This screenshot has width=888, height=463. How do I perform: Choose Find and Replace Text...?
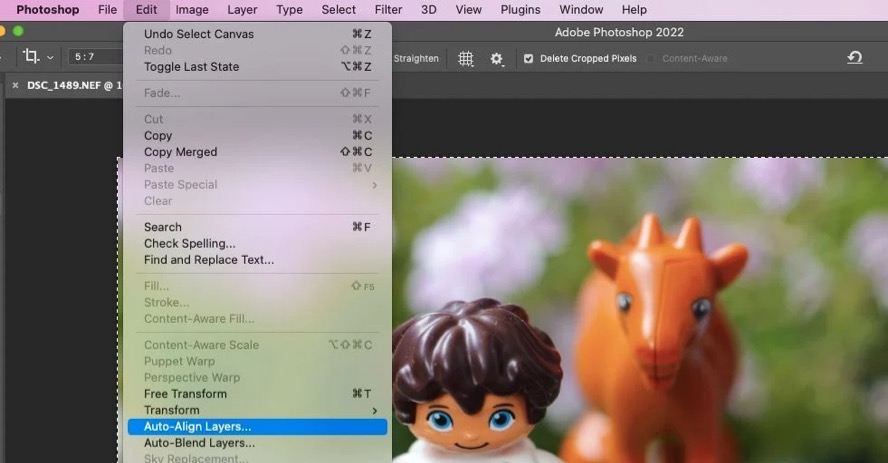coord(258,260)
